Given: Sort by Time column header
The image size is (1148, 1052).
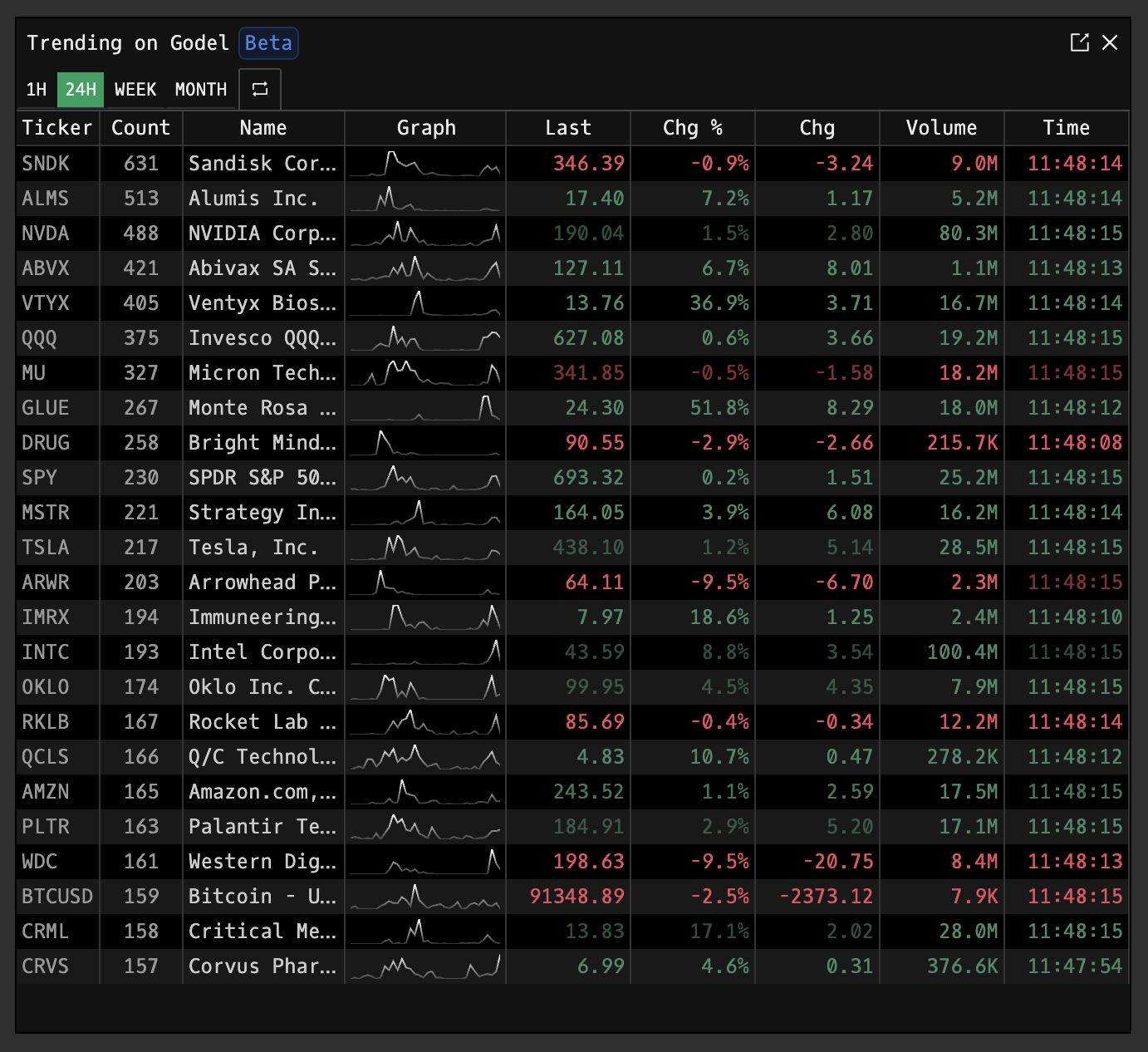Looking at the screenshot, I should (x=1067, y=128).
